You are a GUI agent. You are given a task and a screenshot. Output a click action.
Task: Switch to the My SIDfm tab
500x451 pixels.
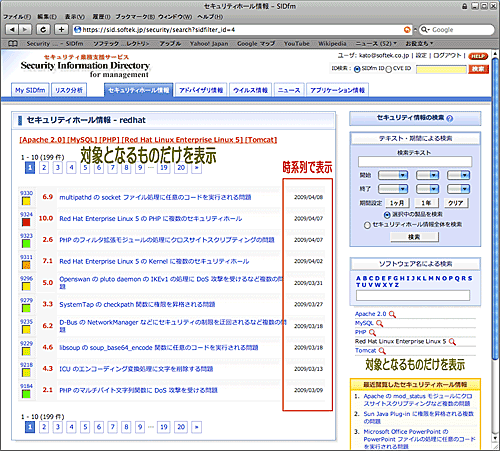30,90
